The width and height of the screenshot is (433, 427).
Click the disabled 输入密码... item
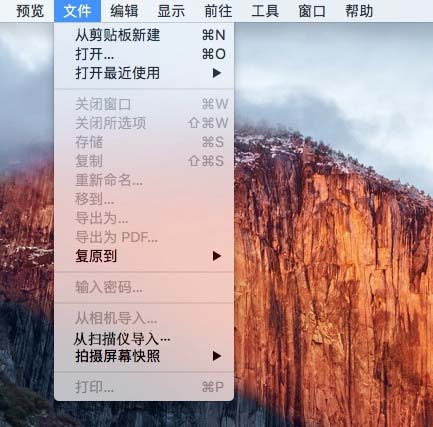click(x=144, y=287)
